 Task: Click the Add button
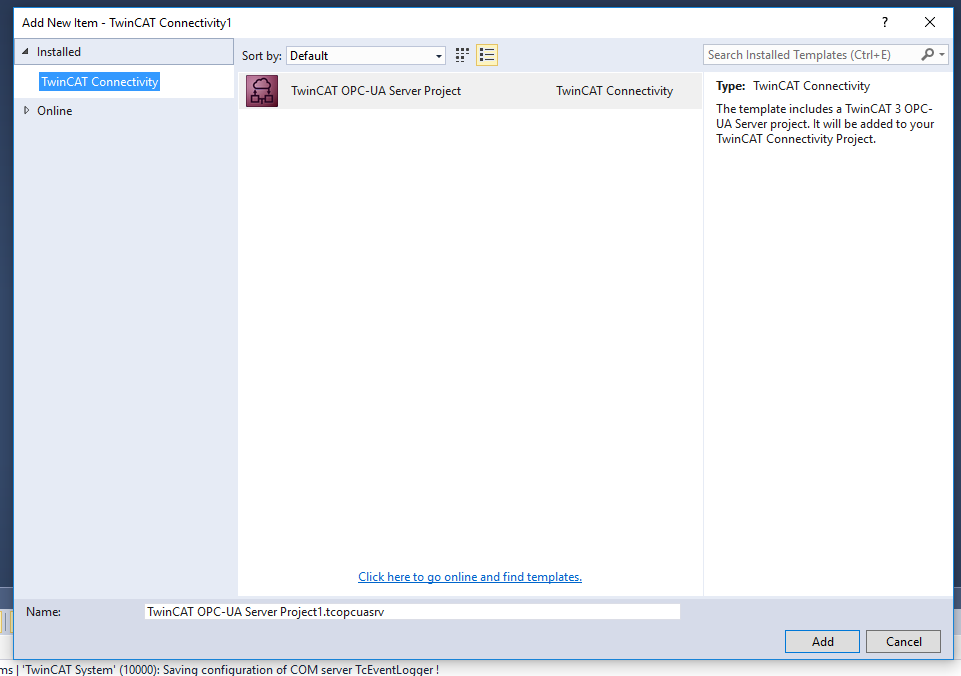point(822,642)
